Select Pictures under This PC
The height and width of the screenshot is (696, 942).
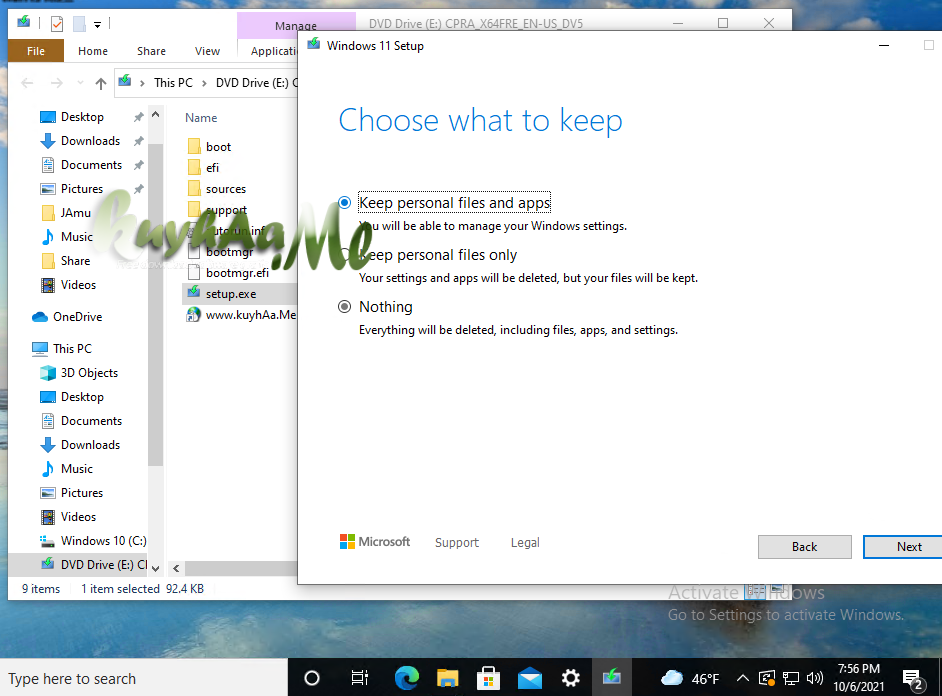[x=82, y=493]
